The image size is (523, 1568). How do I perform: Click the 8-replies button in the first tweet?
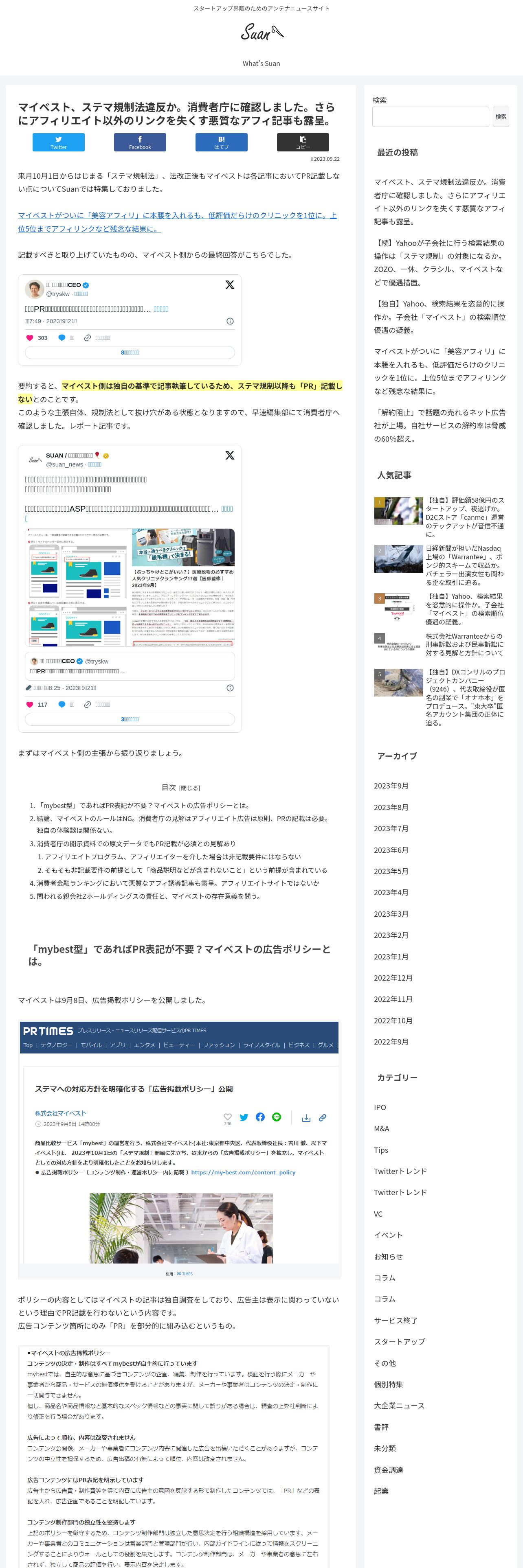point(130,353)
